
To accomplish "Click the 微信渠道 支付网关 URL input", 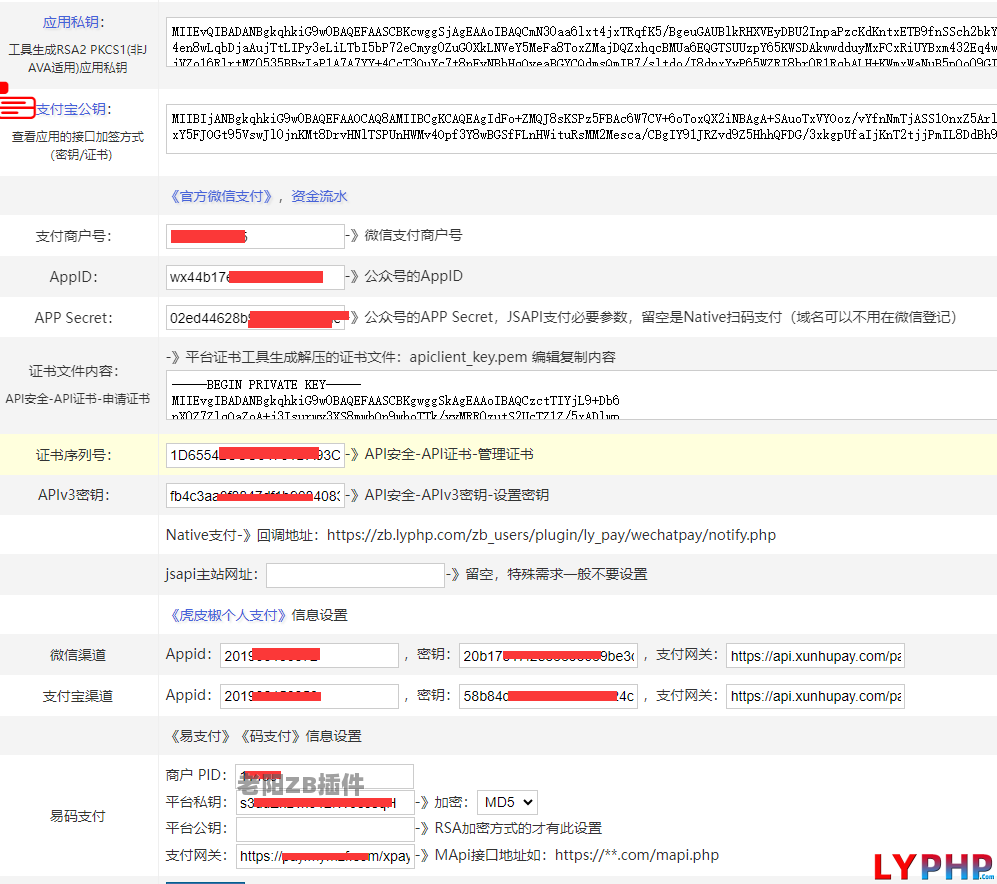I will point(815,656).
